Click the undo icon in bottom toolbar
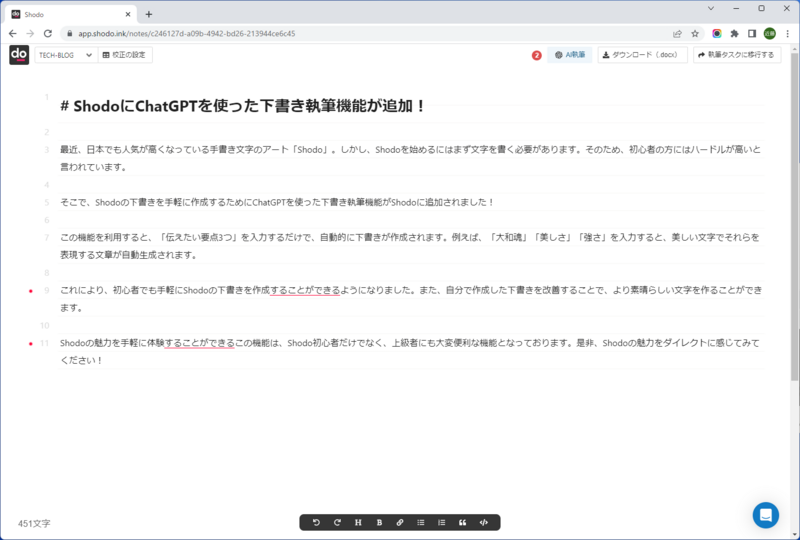The height and width of the screenshot is (540, 800). click(316, 522)
